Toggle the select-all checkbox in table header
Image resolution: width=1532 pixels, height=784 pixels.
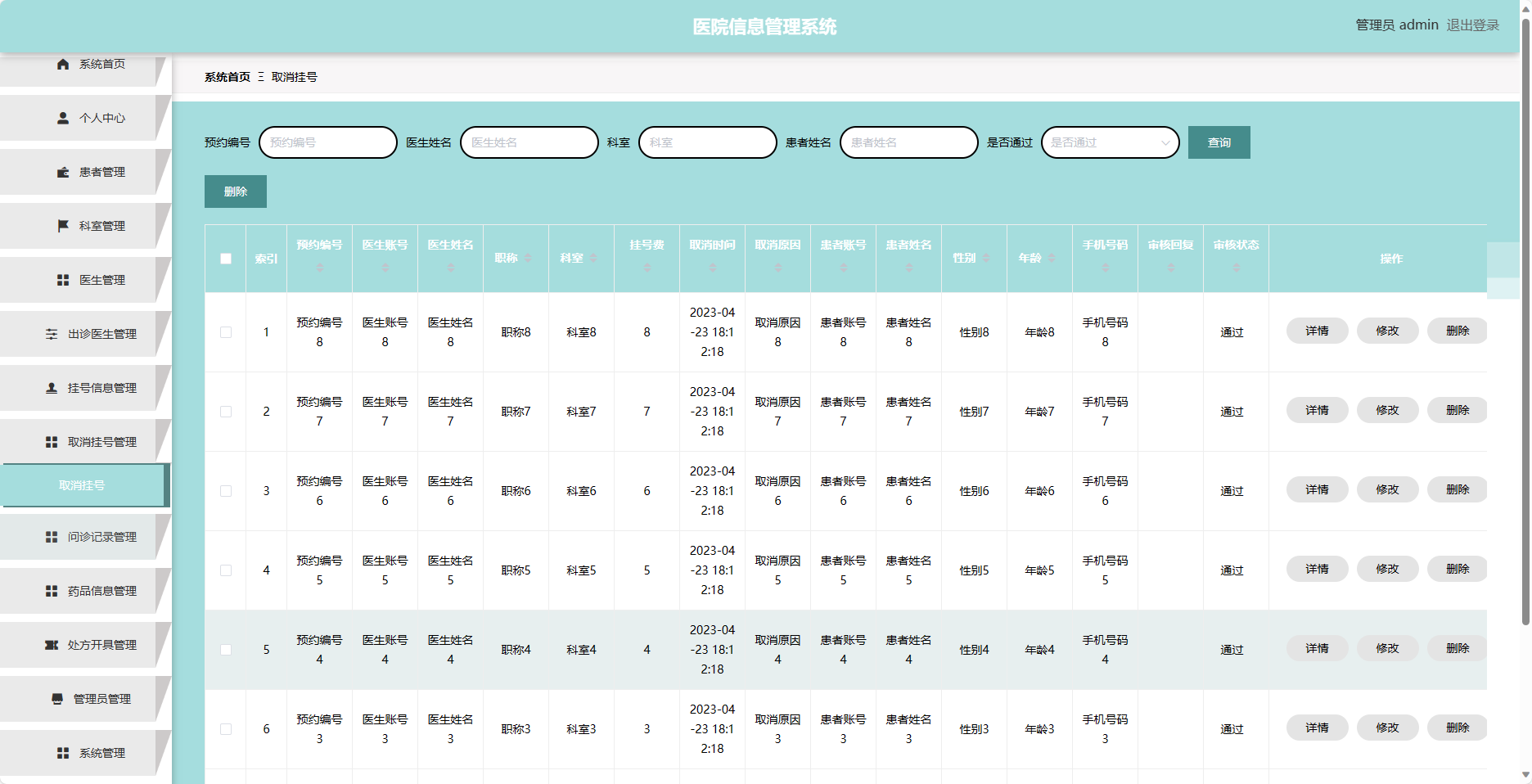coord(226,259)
